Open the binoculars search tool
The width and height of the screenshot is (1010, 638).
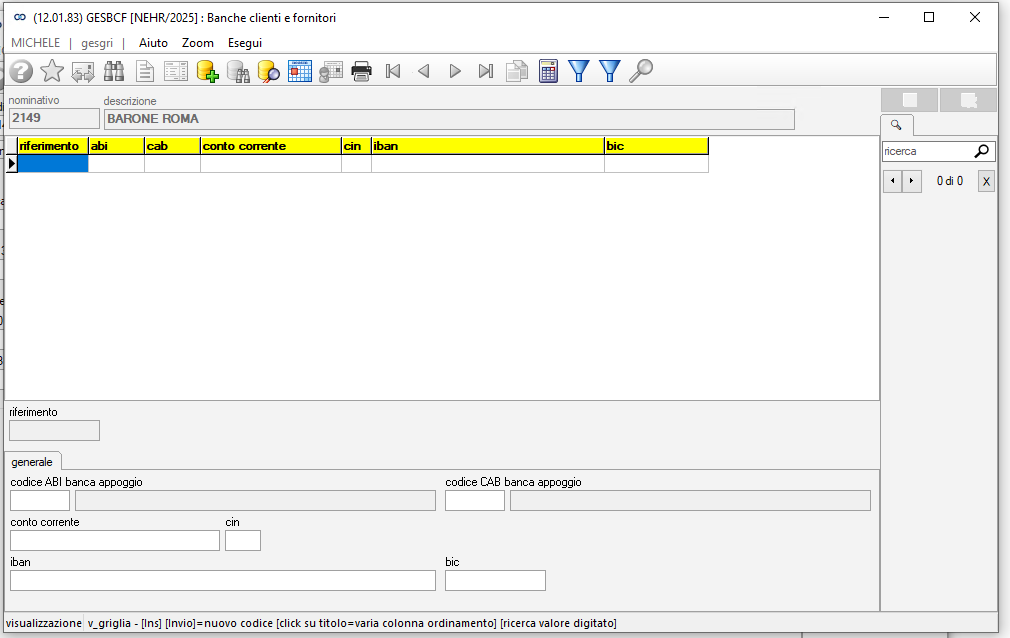point(114,71)
